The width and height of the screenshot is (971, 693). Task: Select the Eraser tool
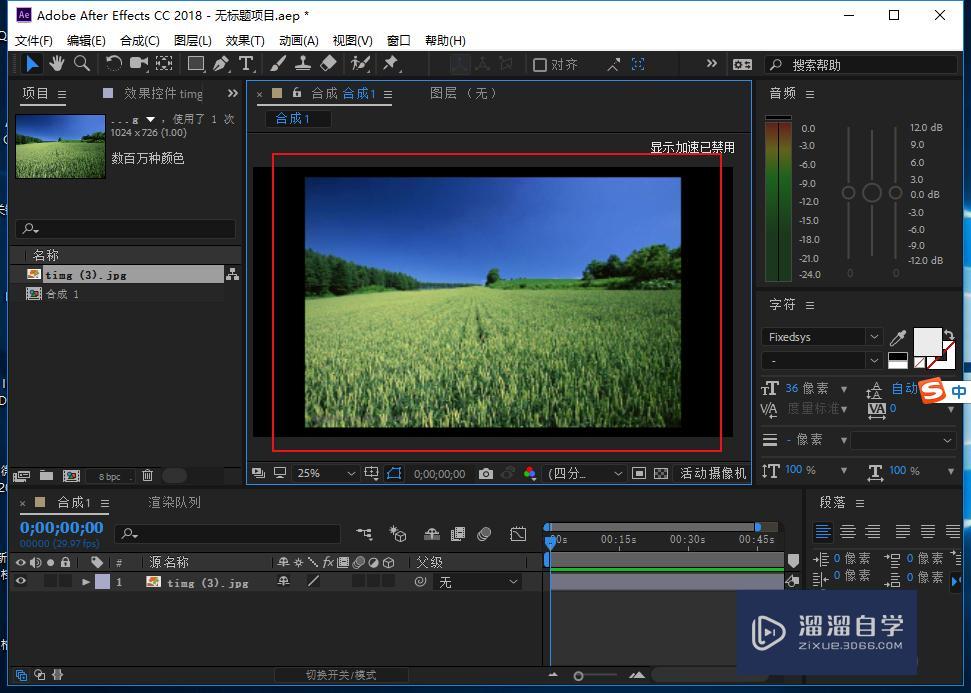coord(328,64)
